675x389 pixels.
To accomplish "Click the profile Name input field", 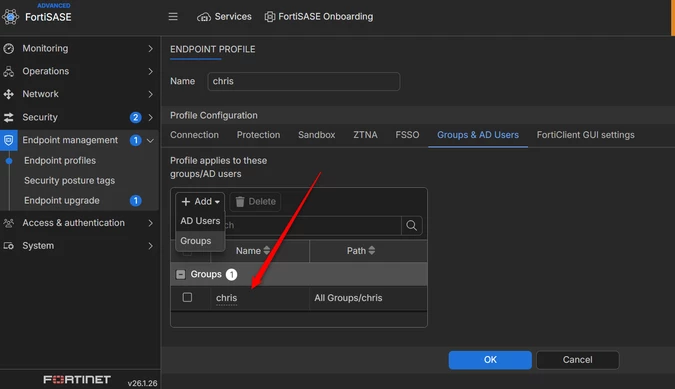I will 303,81.
